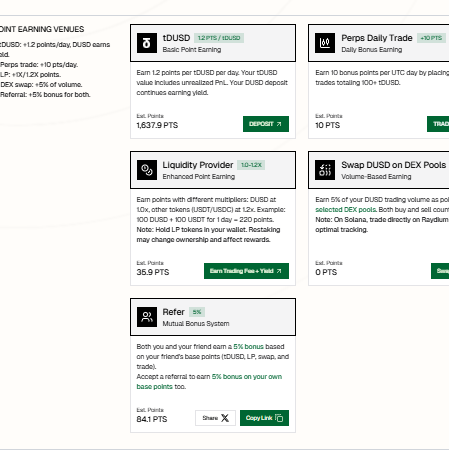Image resolution: width=449 pixels, height=450 pixels.
Task: Click the 5% bonus link in Refer card
Action: [x=248, y=347]
